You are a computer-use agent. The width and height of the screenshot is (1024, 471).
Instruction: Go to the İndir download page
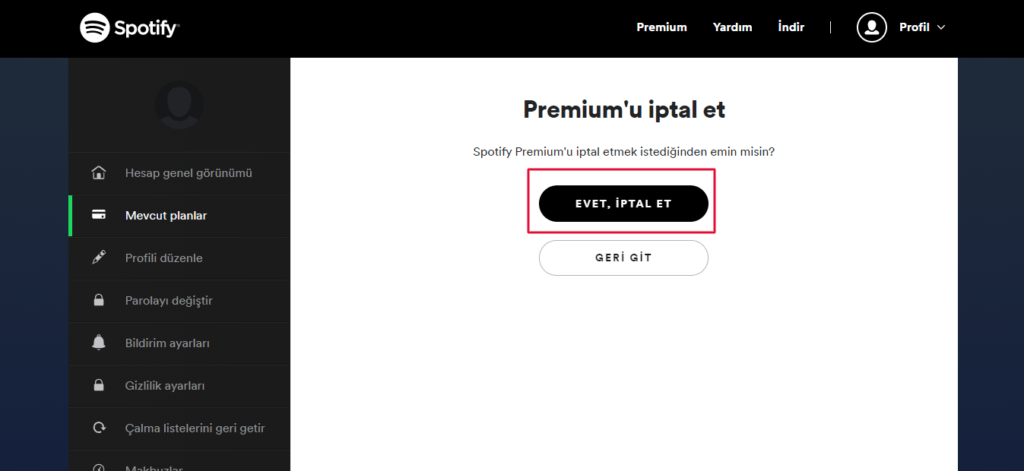[x=791, y=27]
